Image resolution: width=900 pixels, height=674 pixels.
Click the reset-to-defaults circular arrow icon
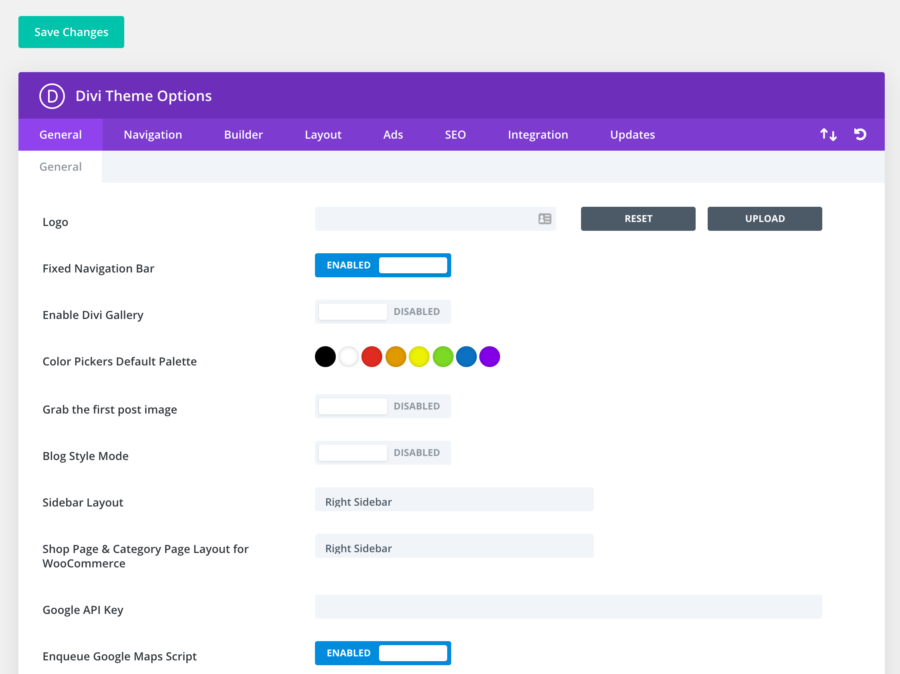click(860, 134)
